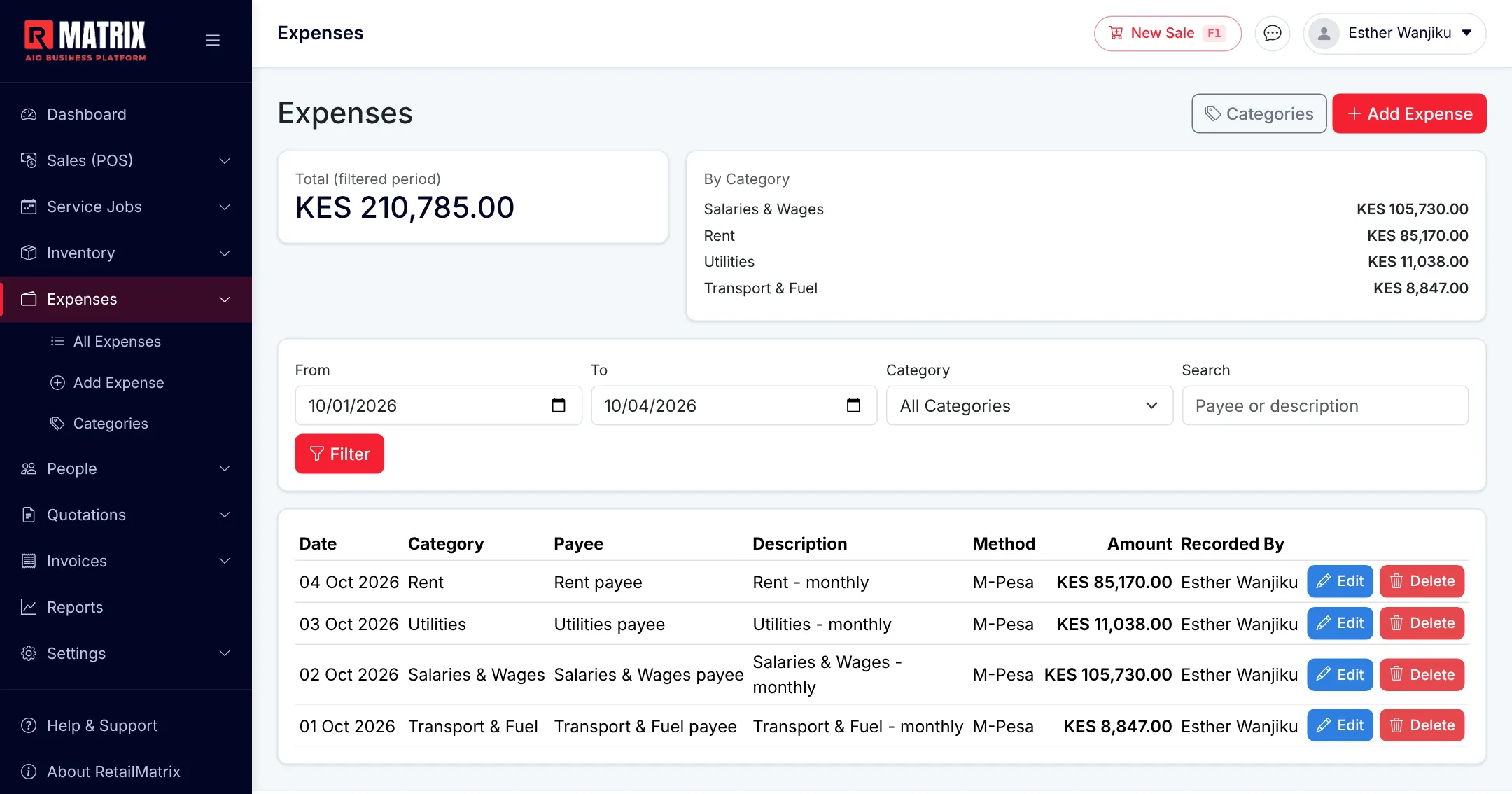Click the RetailMatrix logo

[85, 41]
